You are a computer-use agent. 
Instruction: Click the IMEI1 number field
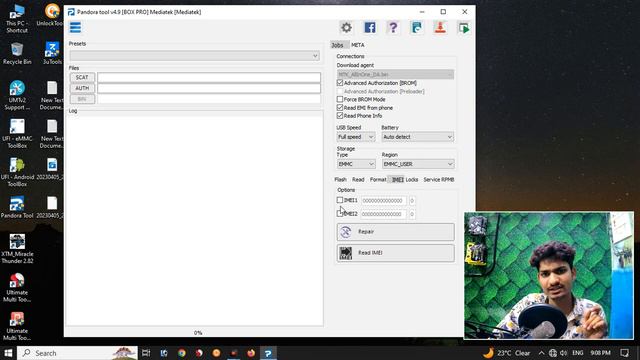tap(383, 200)
